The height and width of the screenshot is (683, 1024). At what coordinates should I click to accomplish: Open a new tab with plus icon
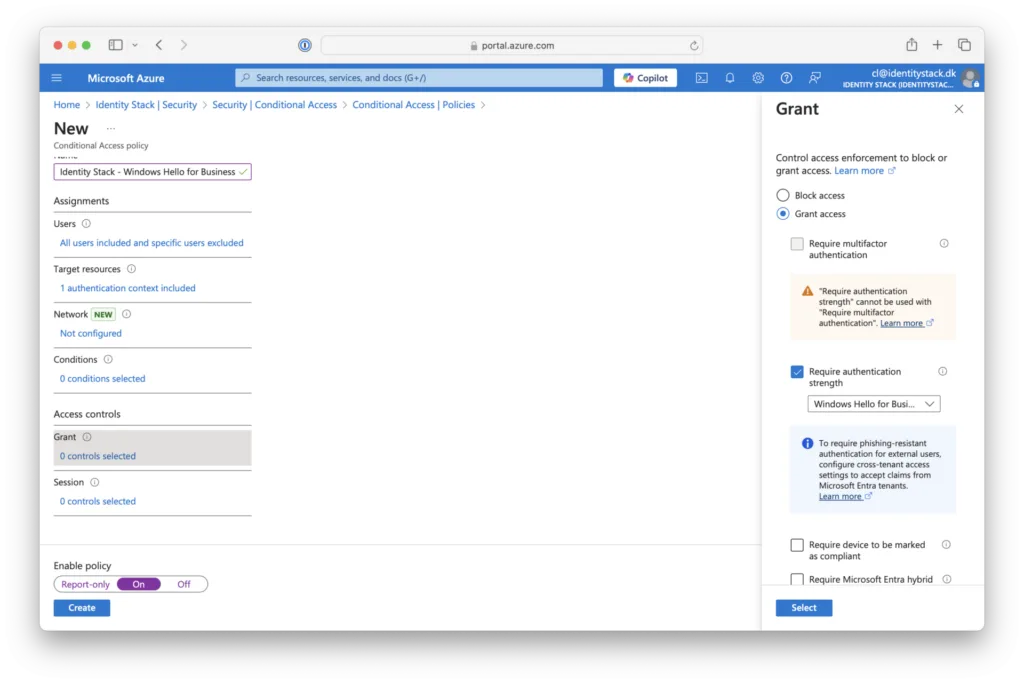point(937,44)
